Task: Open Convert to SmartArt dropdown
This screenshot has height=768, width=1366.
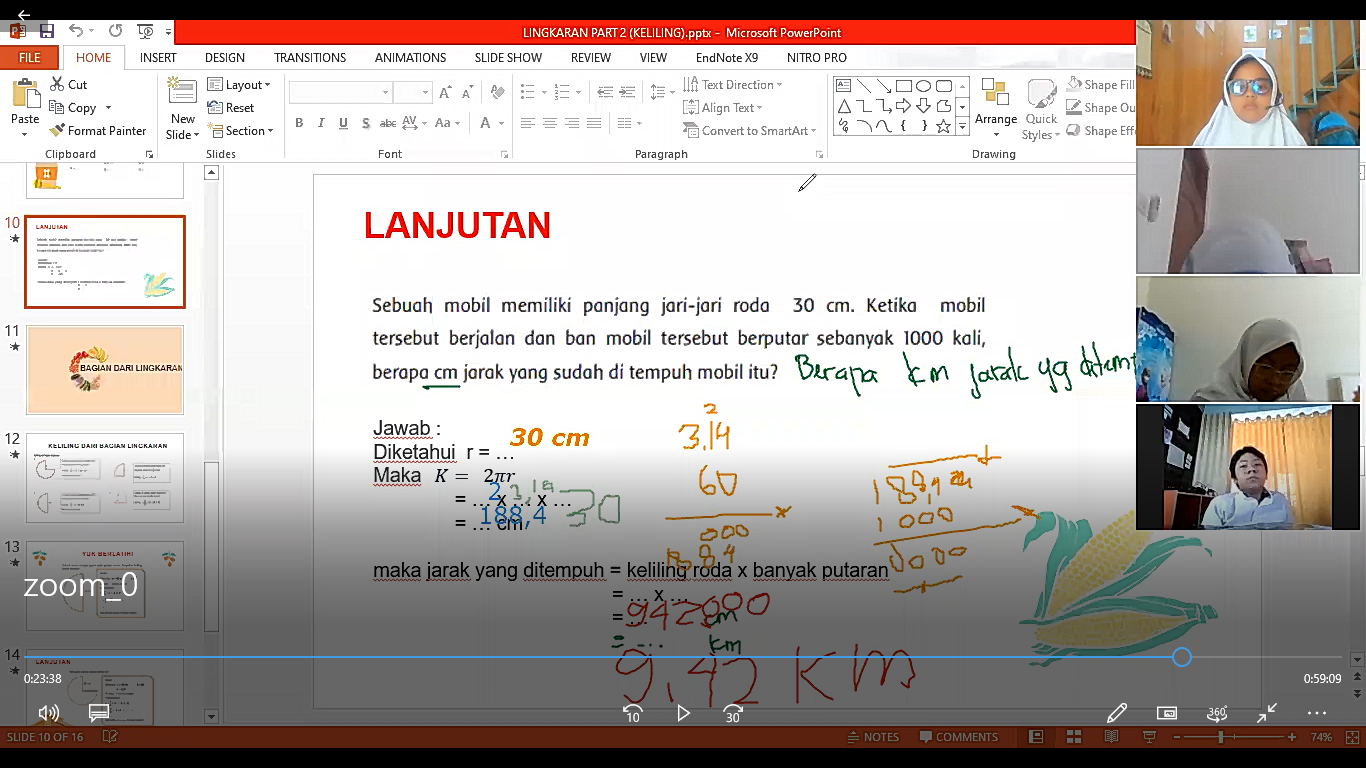Action: tap(750, 131)
